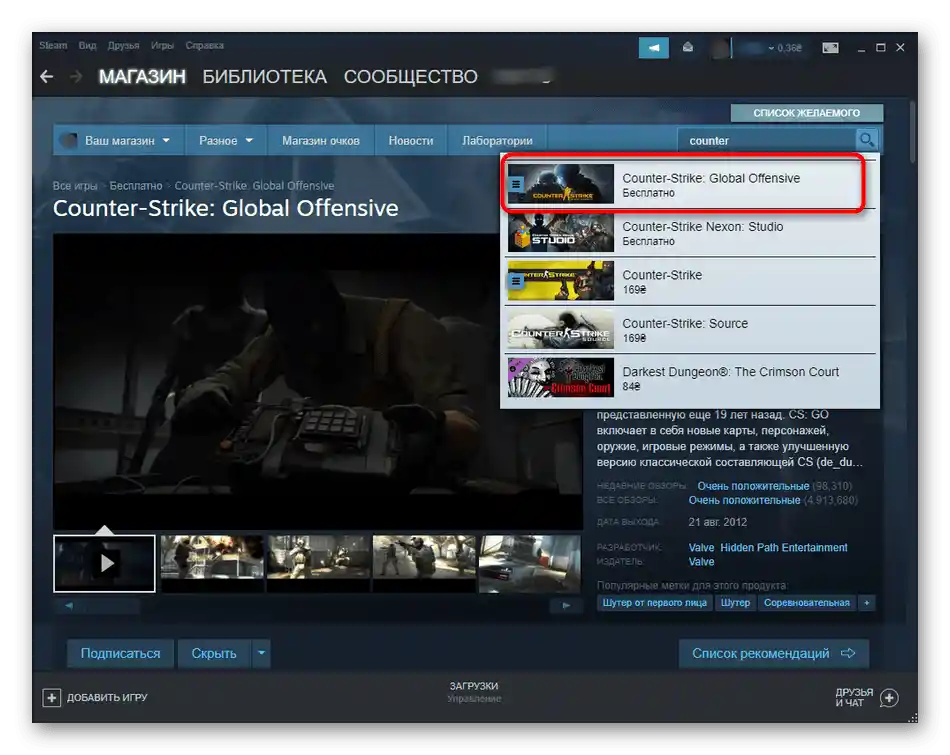Image resolution: width=950 pixels, height=755 pixels.
Task: Switch to Big Picture mode icon
Action: pos(830,47)
